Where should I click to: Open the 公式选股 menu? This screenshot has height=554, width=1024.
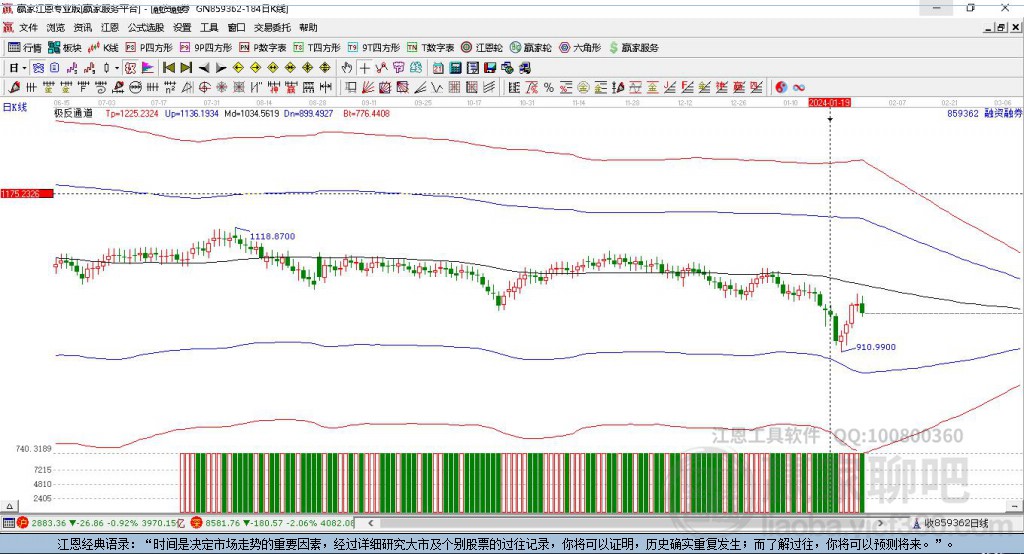click(x=144, y=28)
